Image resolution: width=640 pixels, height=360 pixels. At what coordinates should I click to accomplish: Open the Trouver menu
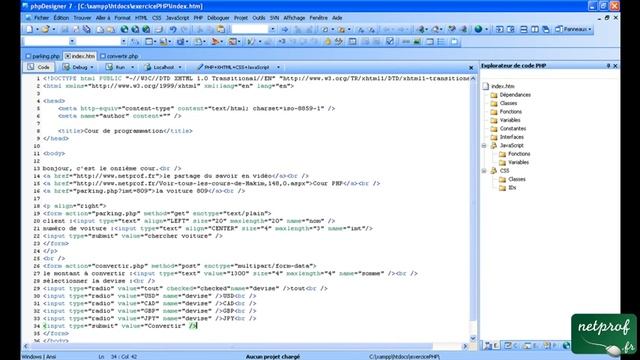point(82,18)
